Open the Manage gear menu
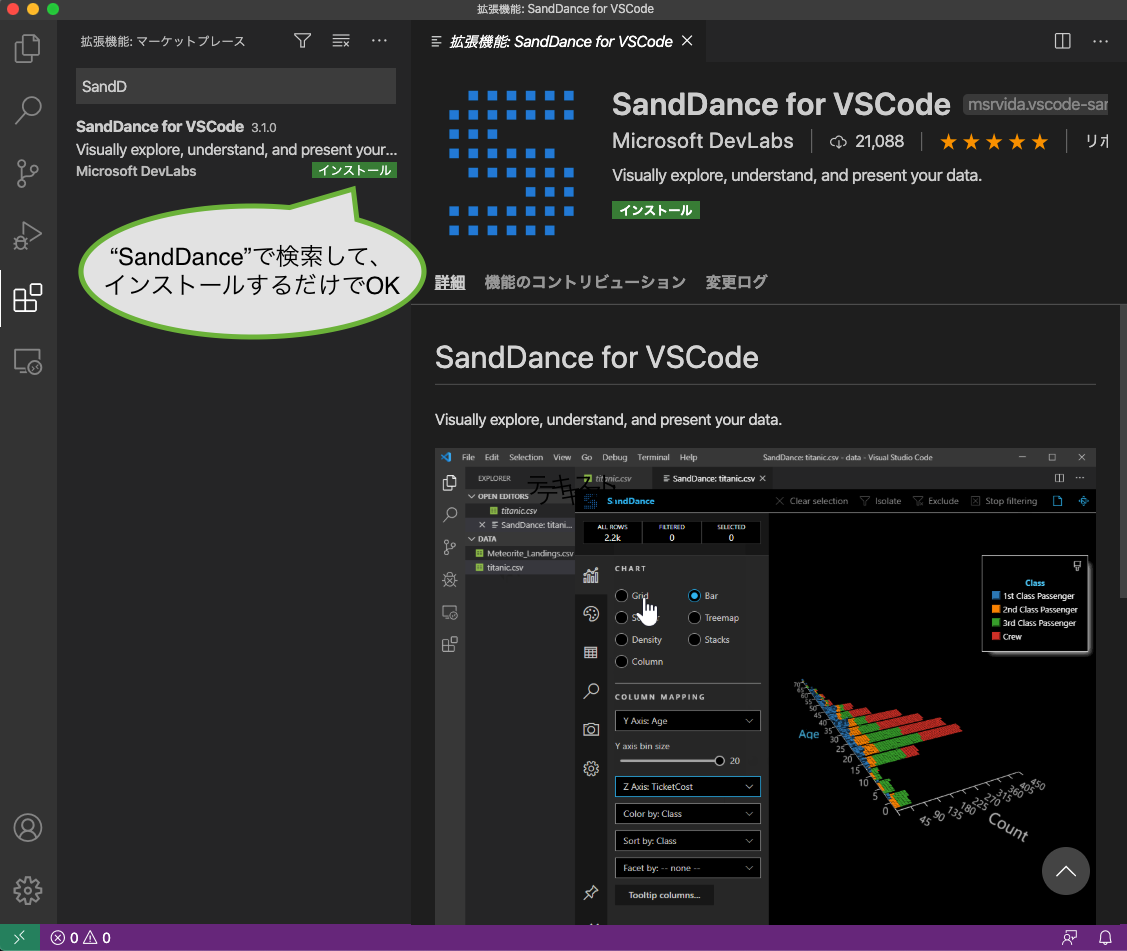The width and height of the screenshot is (1127, 951). pyautogui.click(x=28, y=890)
